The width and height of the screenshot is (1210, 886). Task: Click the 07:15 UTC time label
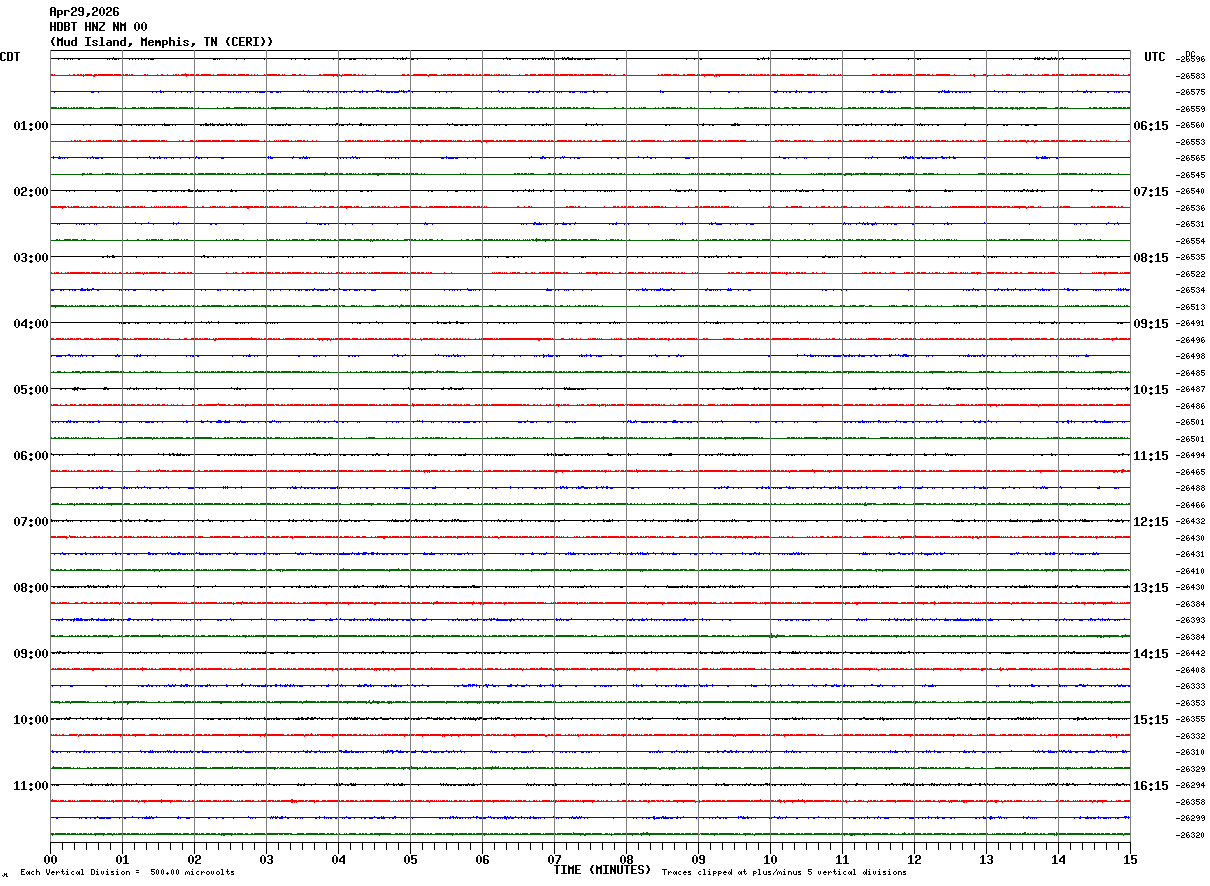(x=1151, y=192)
